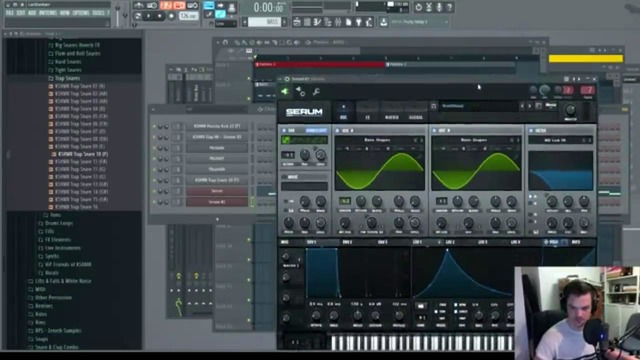Click the tempo display in the transport
Screen dimensions: 640x360
pos(189,16)
